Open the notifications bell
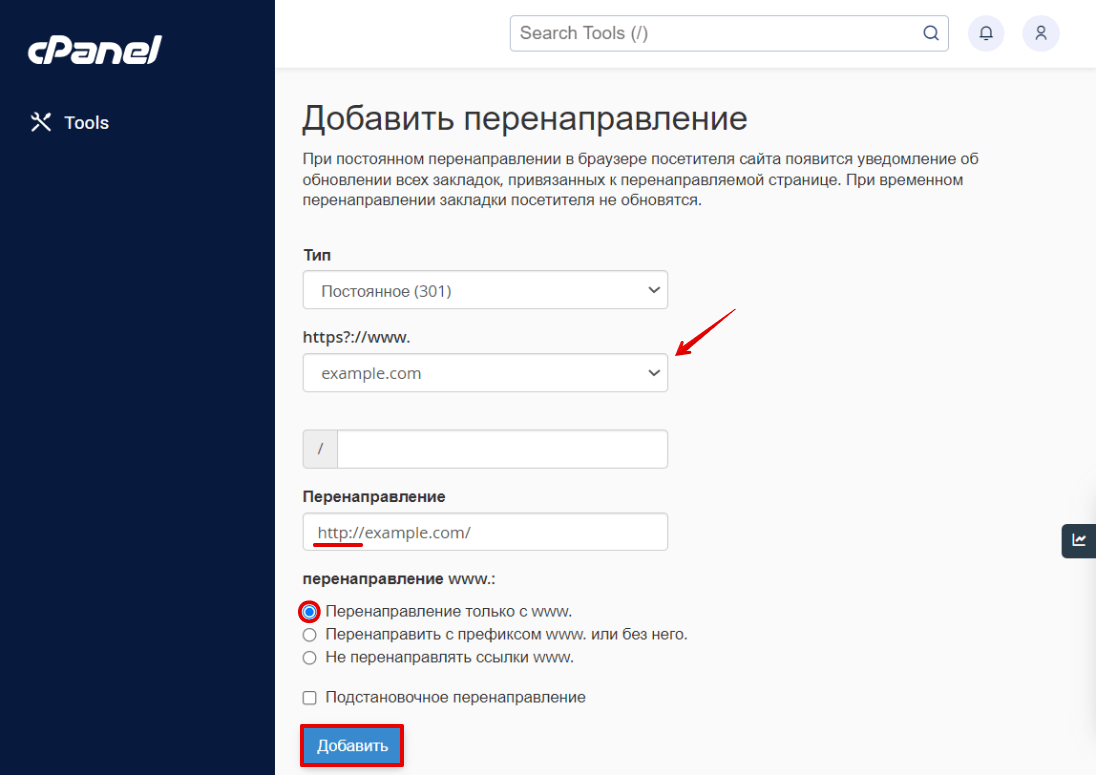Viewport: 1096px width, 775px height. (x=986, y=33)
